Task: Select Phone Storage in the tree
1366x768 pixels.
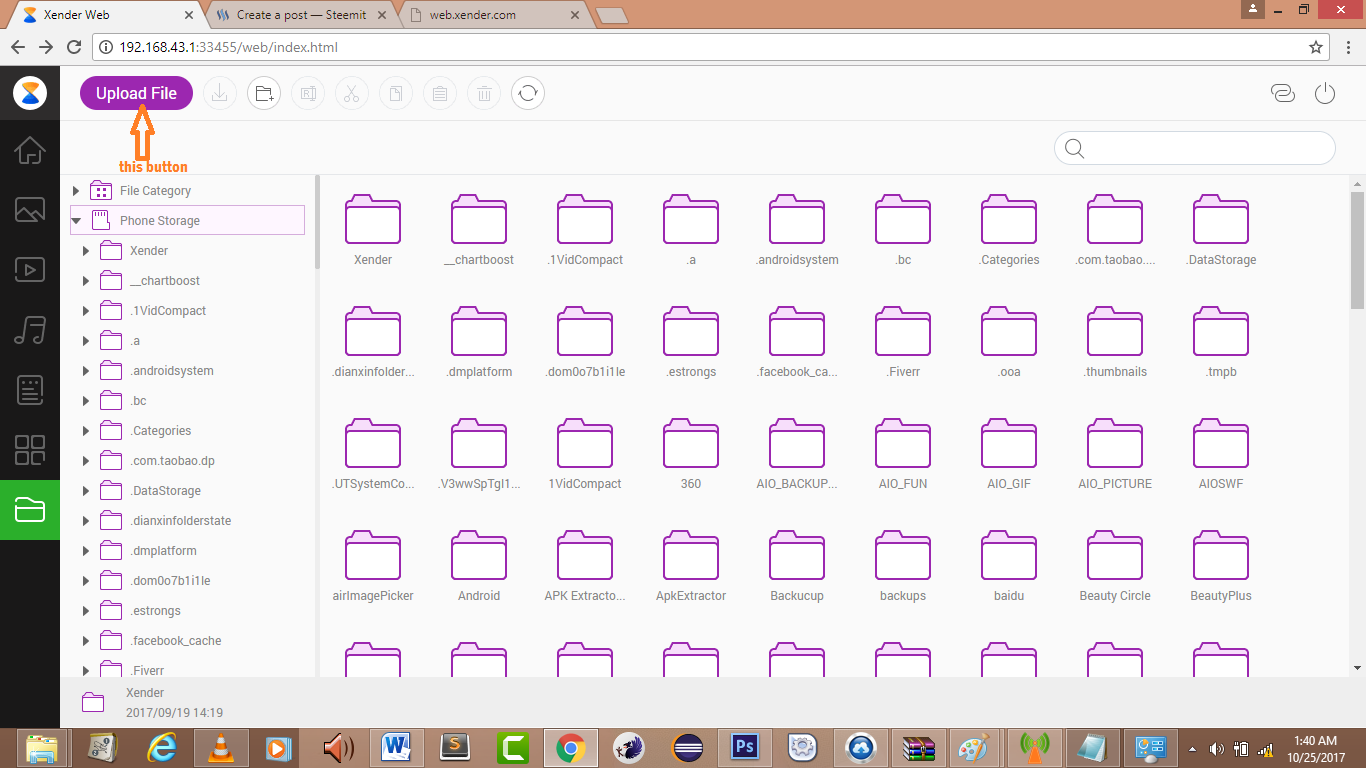Action: coord(187,220)
